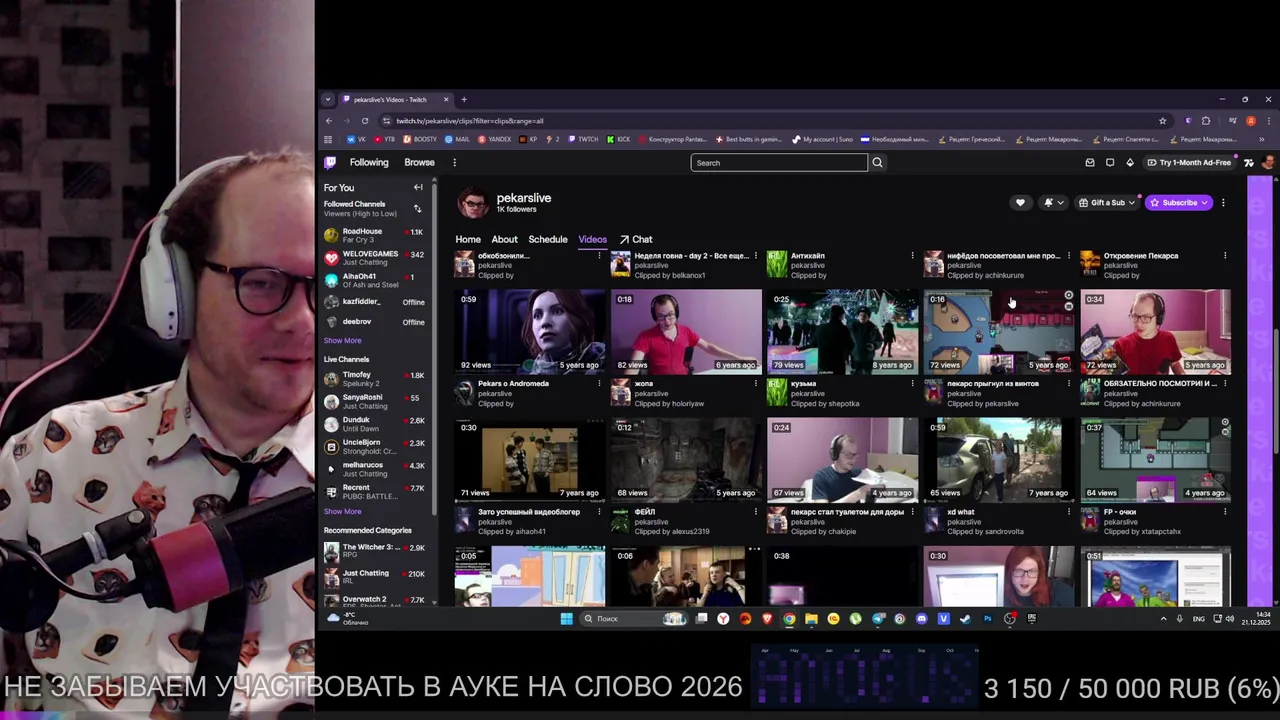1280x720 pixels.
Task: Switch to the About channel tab
Action: (x=504, y=239)
